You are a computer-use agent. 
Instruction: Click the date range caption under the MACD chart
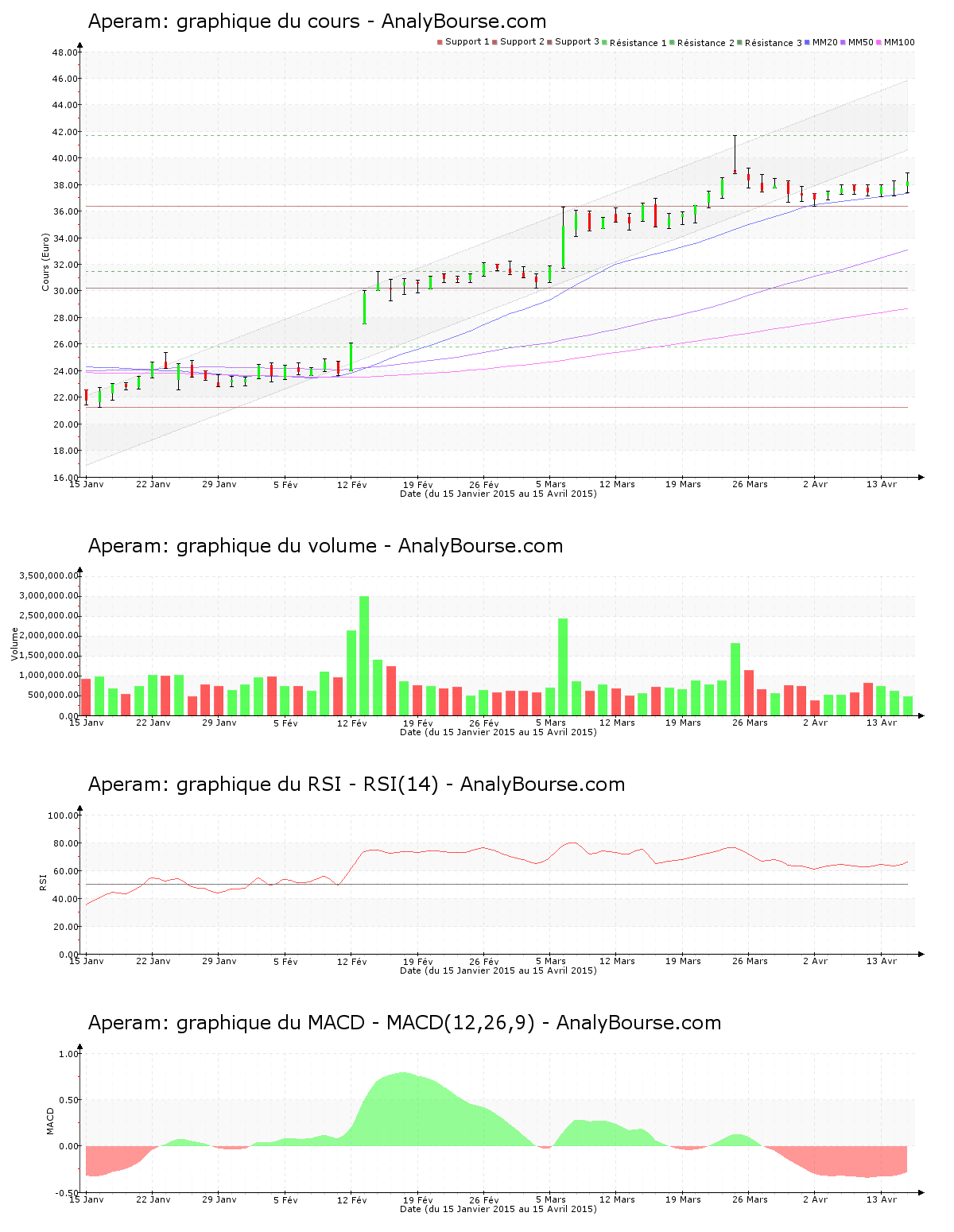tap(498, 1209)
